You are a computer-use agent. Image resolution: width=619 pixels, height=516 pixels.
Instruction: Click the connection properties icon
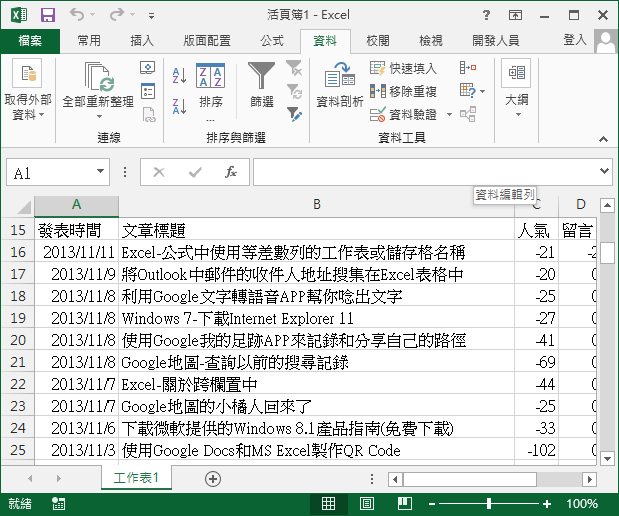click(148, 91)
